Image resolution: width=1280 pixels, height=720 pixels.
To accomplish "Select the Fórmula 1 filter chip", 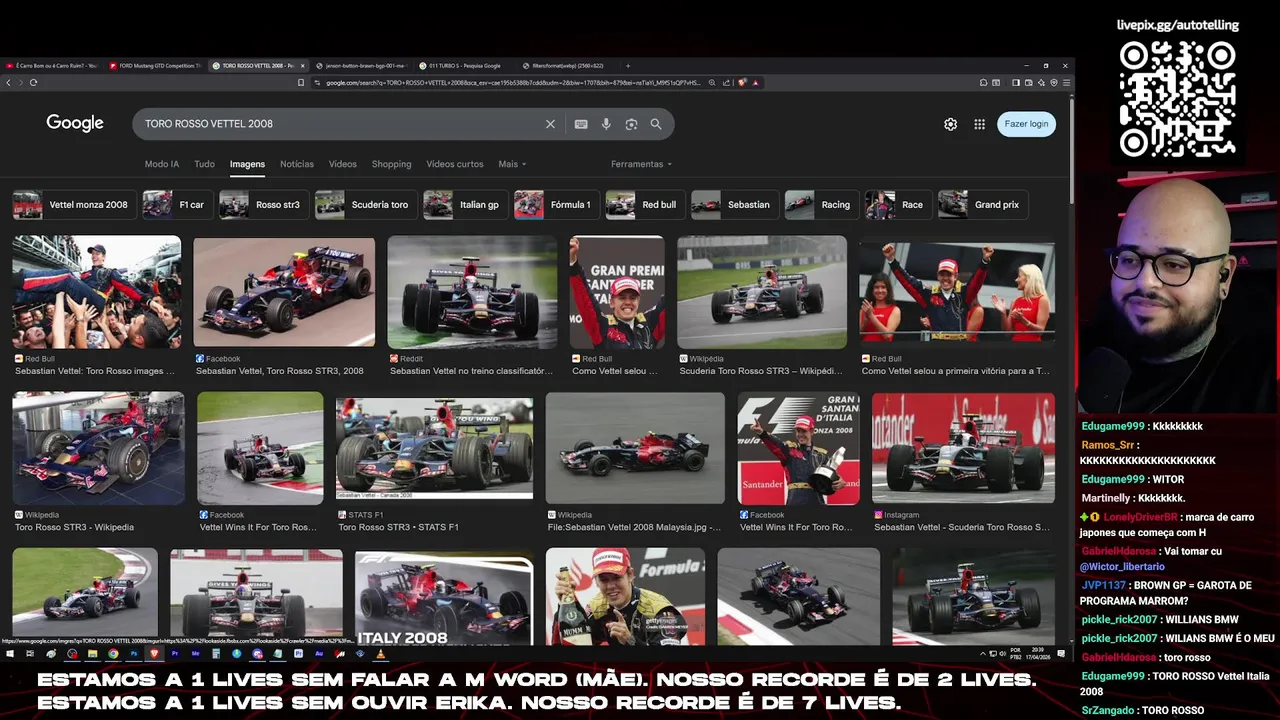I will pyautogui.click(x=556, y=205).
